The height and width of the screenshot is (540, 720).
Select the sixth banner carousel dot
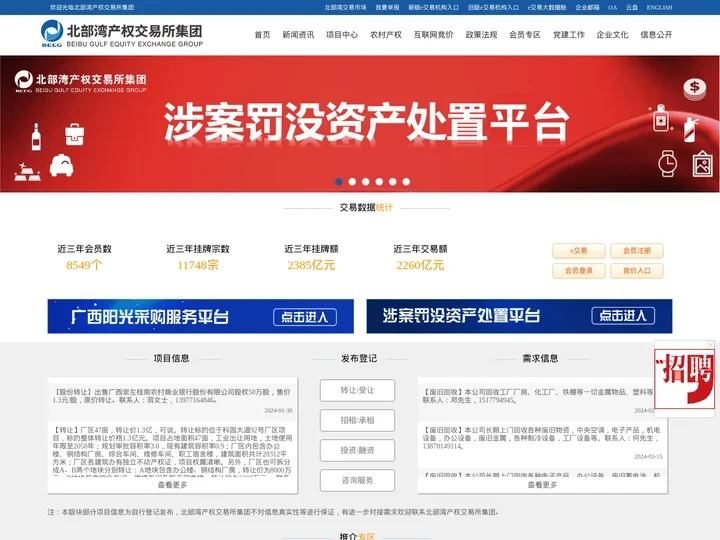406,182
